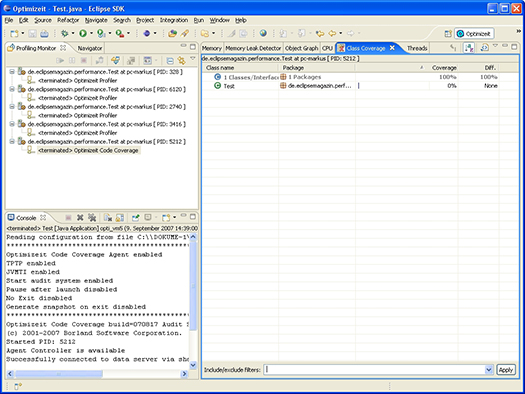Switch to the Threads tab
Screen dimensions: 525x394
tap(417, 48)
